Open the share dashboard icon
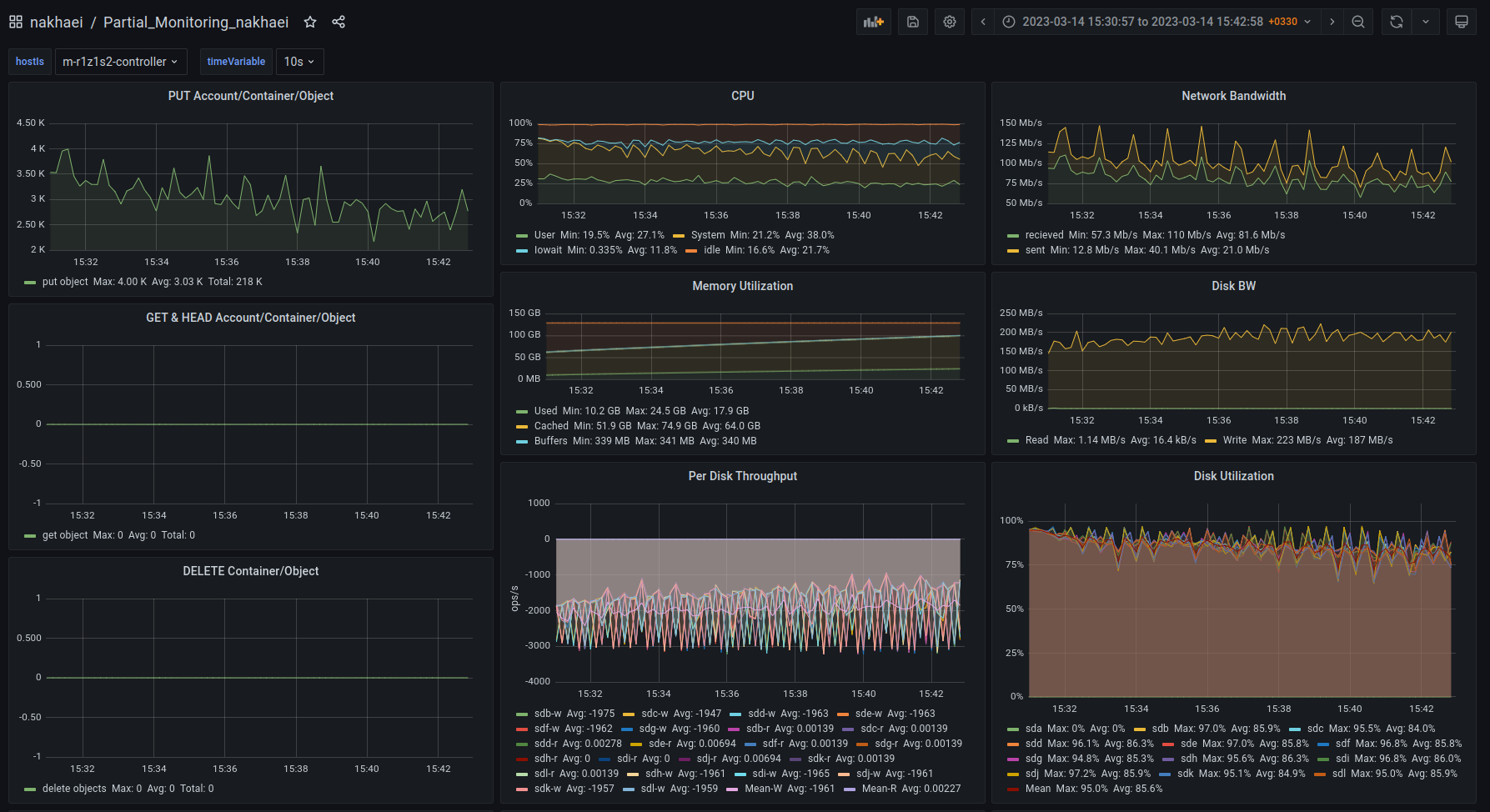Screen dimensions: 1490x812 coord(339,22)
